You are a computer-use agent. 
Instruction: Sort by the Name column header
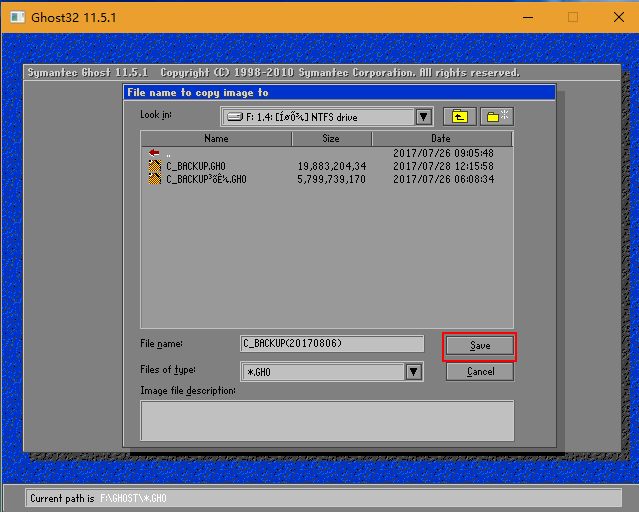(216, 139)
